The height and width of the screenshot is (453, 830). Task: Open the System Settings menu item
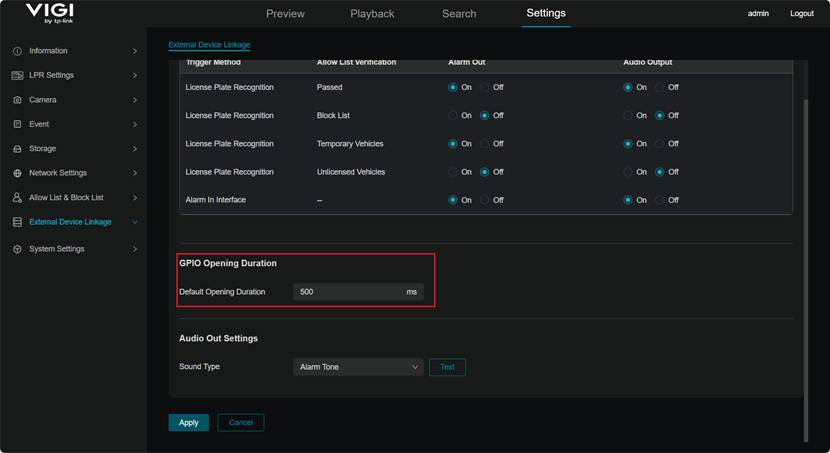click(57, 249)
